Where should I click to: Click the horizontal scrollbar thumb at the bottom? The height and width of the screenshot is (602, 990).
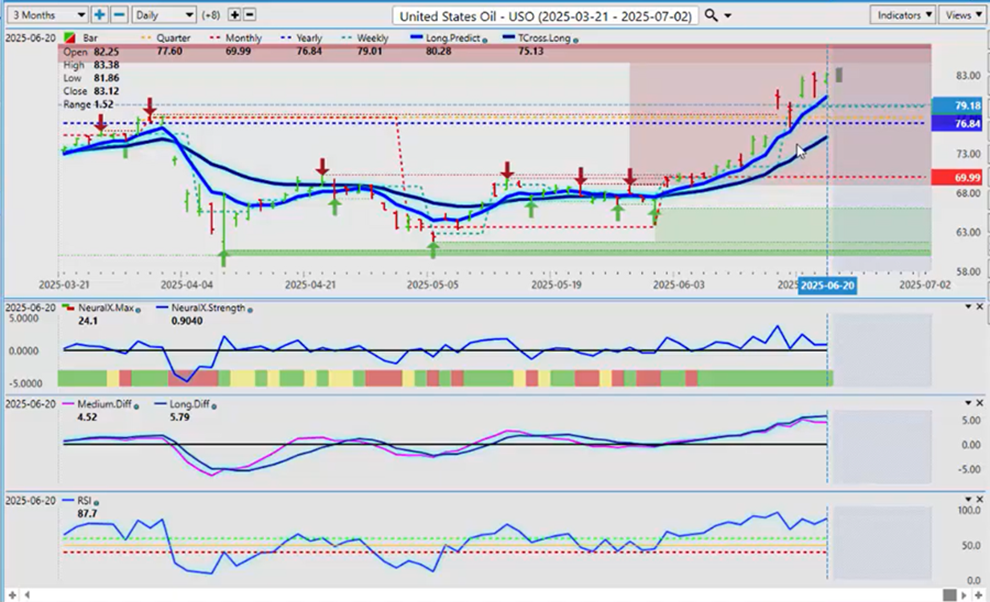(x=950, y=595)
